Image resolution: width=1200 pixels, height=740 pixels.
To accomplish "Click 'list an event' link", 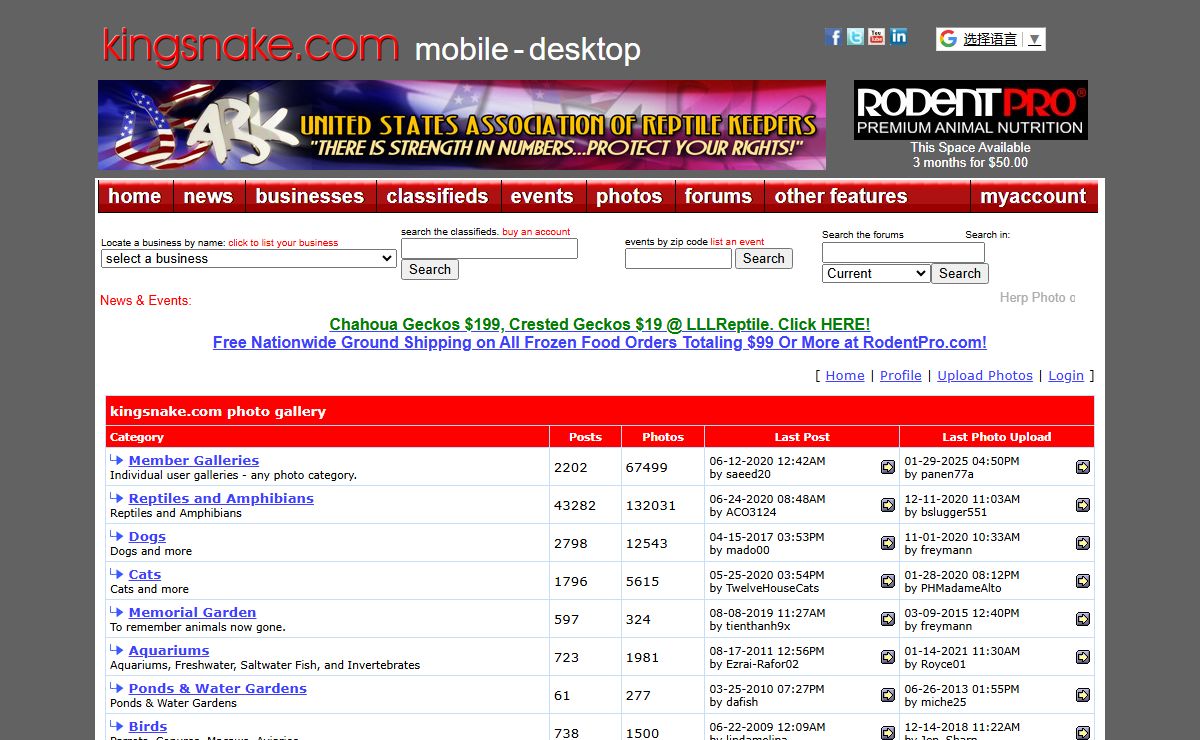I will (737, 242).
